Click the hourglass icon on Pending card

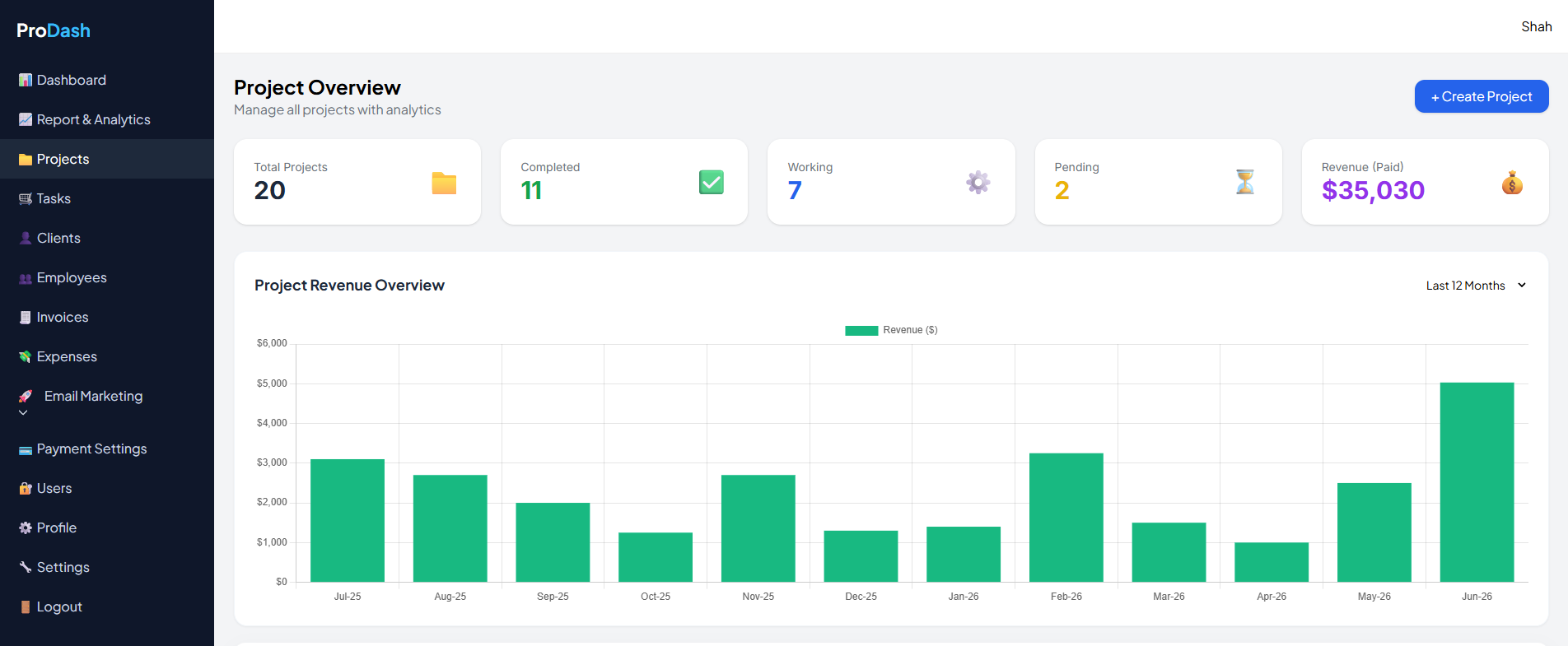(x=1245, y=182)
